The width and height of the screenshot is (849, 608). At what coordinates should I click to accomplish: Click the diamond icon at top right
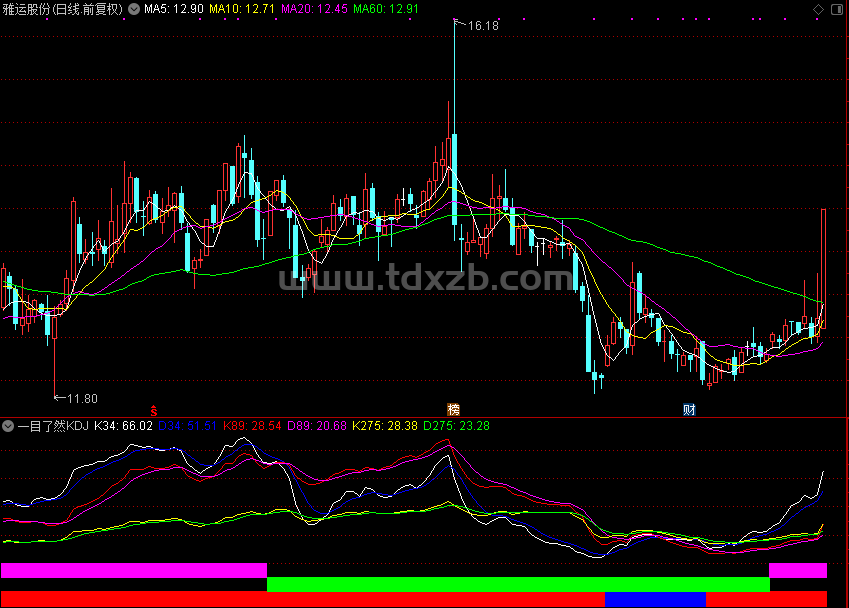coord(818,9)
